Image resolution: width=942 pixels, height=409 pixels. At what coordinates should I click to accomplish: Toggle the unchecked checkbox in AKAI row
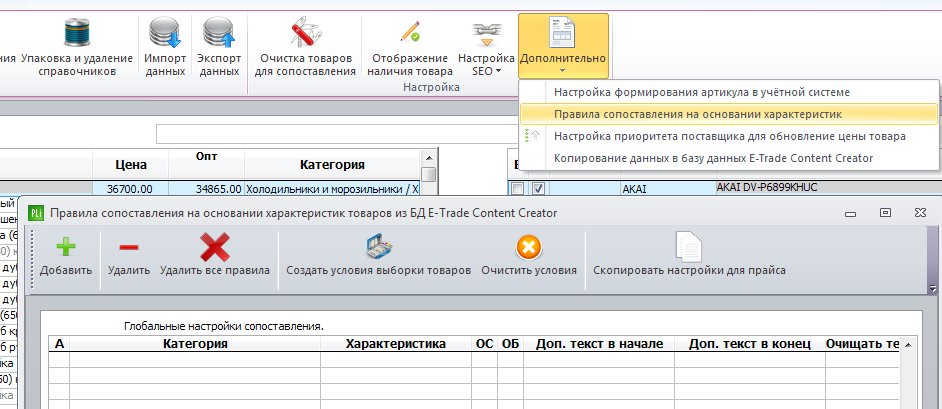[x=517, y=189]
